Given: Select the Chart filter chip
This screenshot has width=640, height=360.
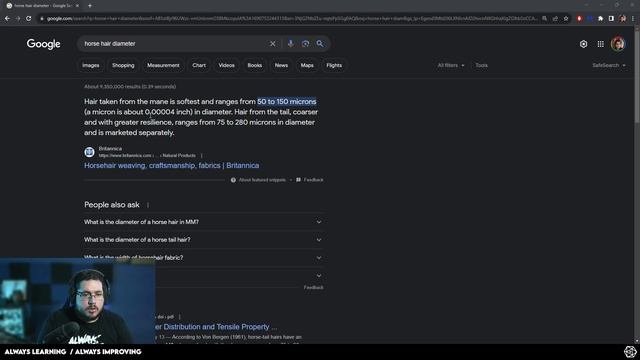Looking at the screenshot, I should pyautogui.click(x=199, y=65).
